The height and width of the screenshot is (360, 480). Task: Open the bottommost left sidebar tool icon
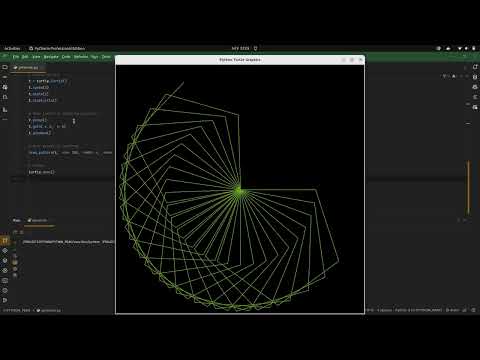coord(5,300)
